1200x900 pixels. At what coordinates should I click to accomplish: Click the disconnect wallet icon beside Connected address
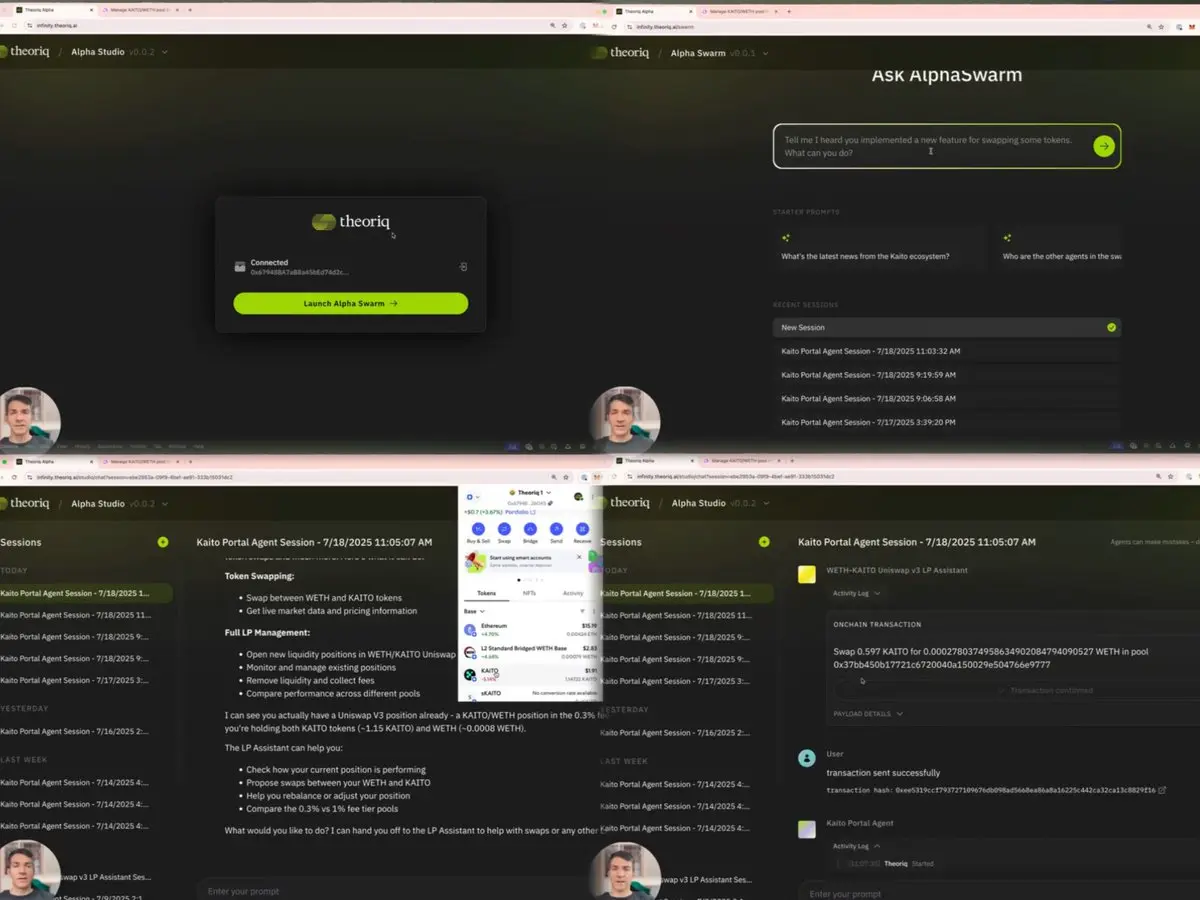click(x=463, y=267)
